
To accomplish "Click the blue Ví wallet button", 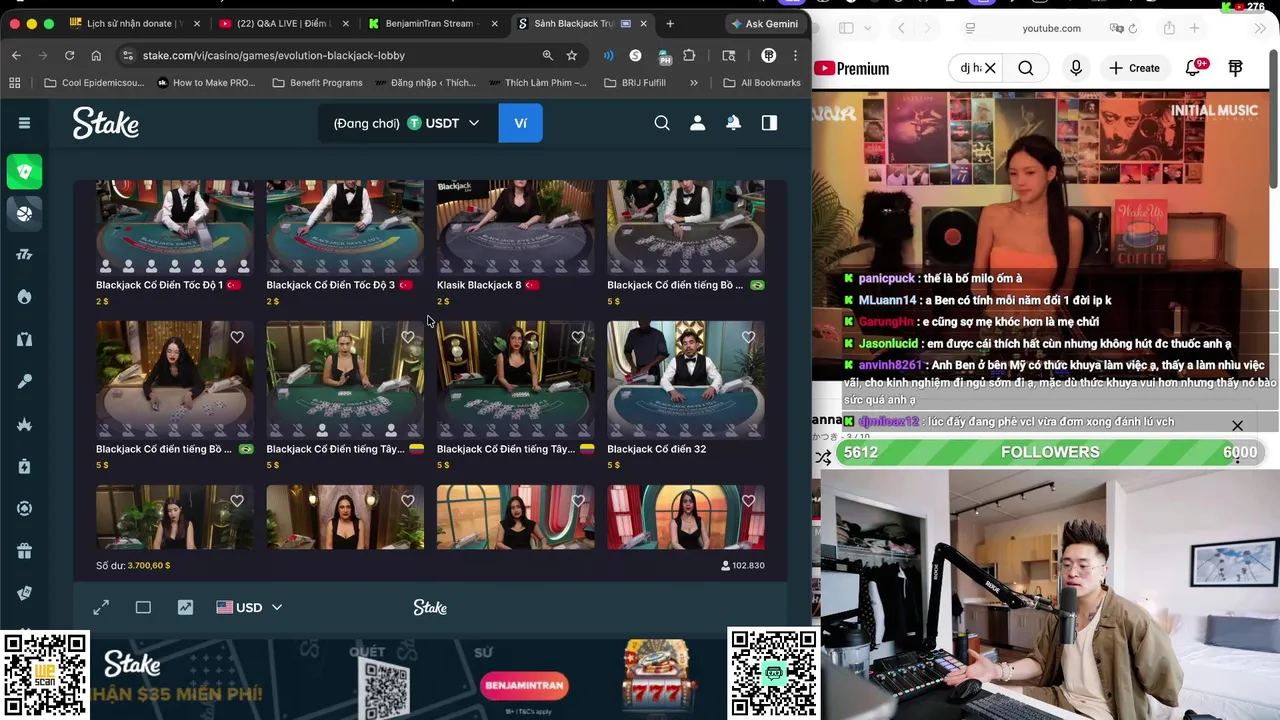I will tap(520, 123).
